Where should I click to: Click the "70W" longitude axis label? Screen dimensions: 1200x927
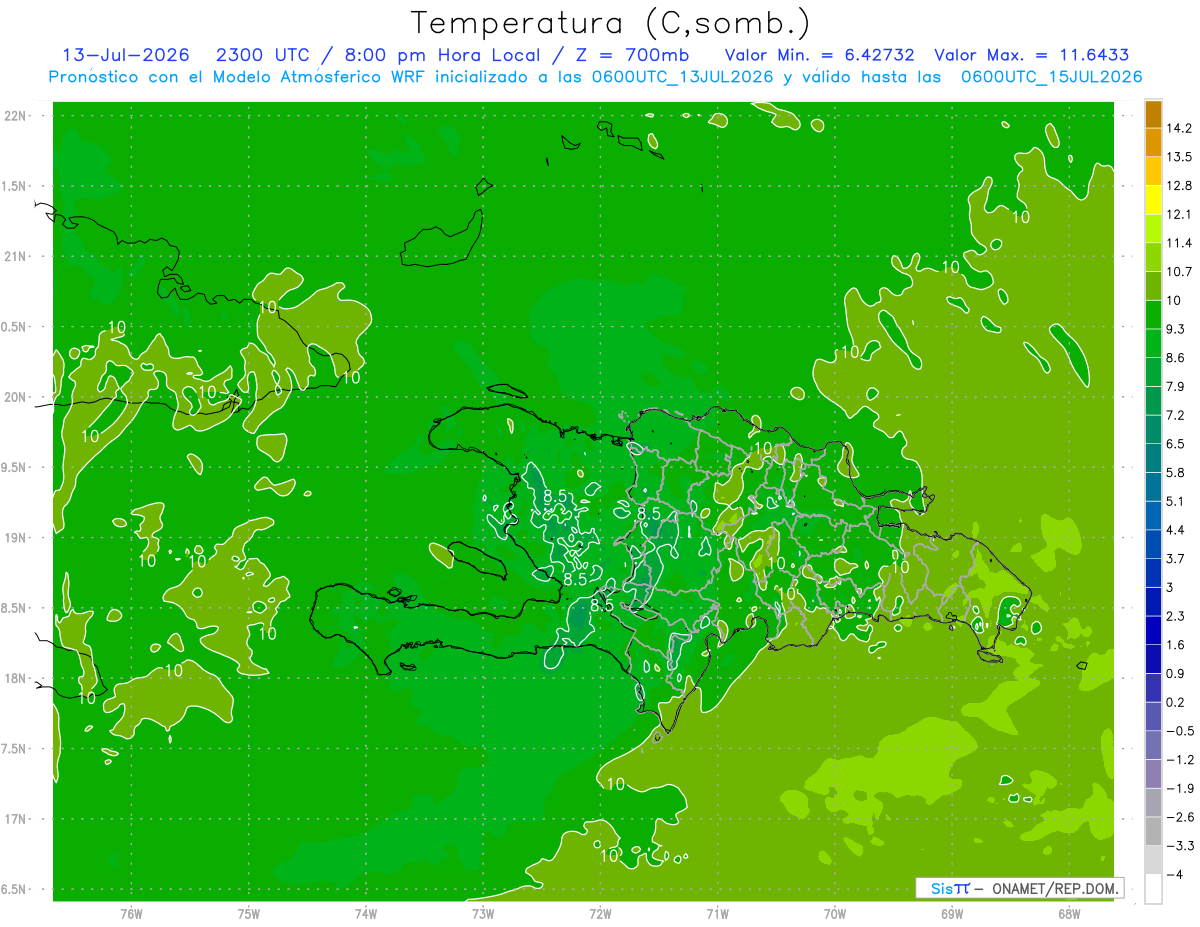tap(835, 913)
